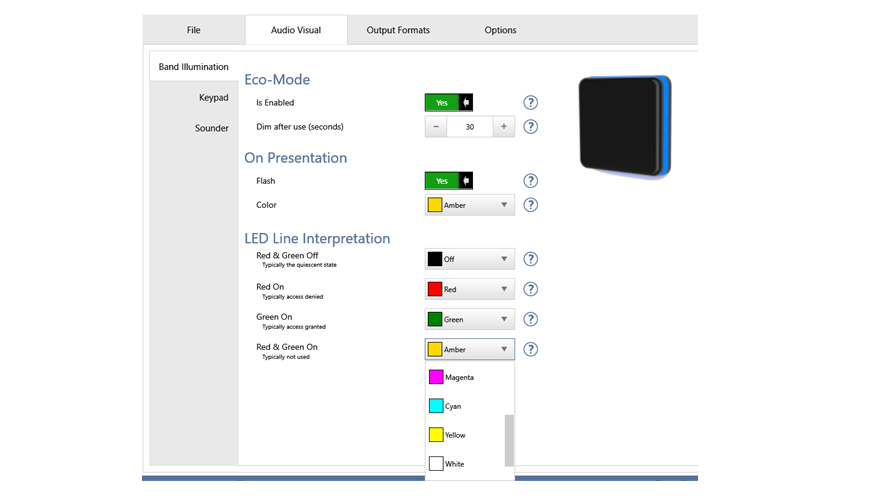Open Green On color dropdown

469,319
